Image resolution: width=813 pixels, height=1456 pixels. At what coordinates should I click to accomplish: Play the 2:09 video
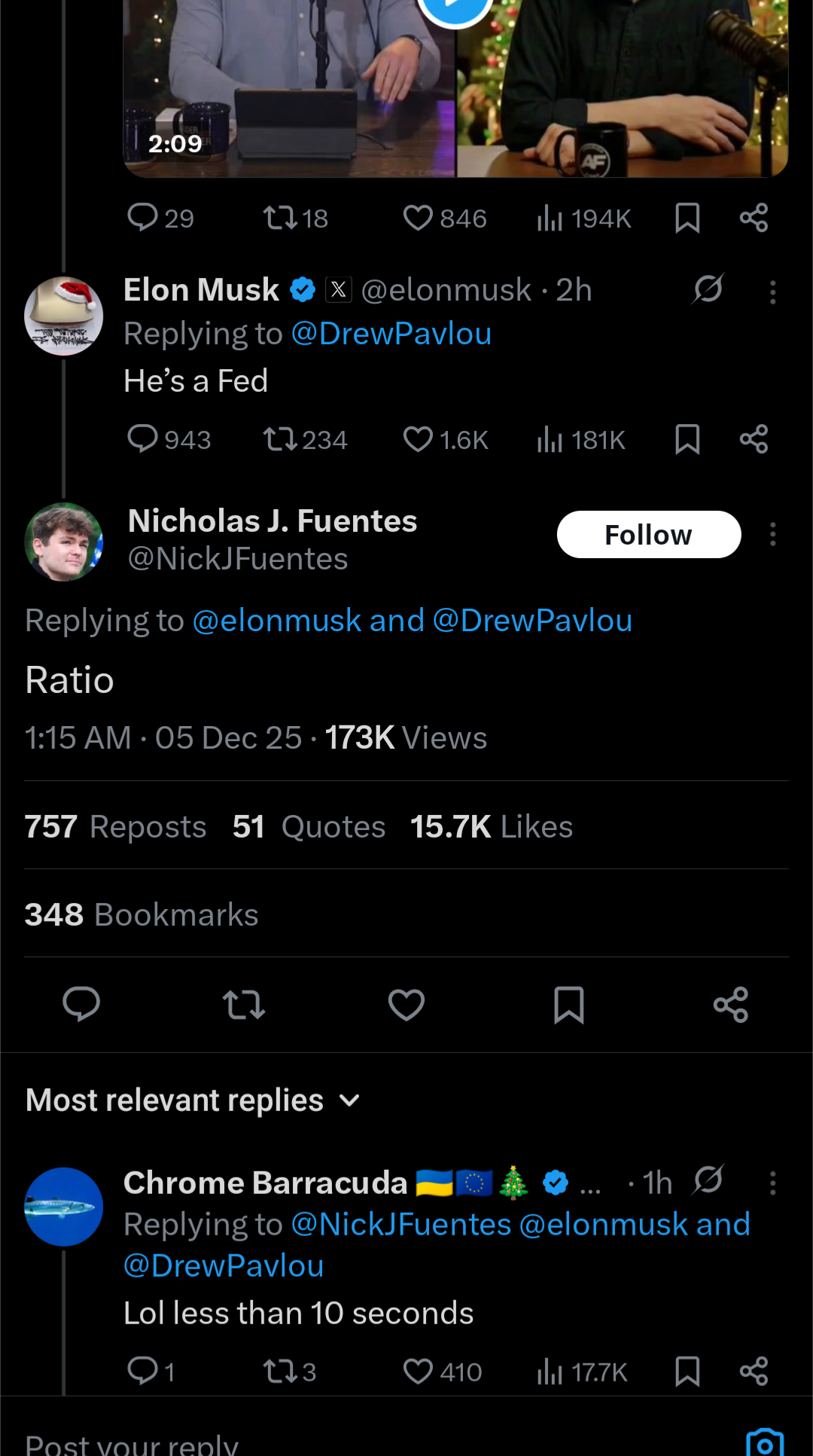(x=455, y=8)
